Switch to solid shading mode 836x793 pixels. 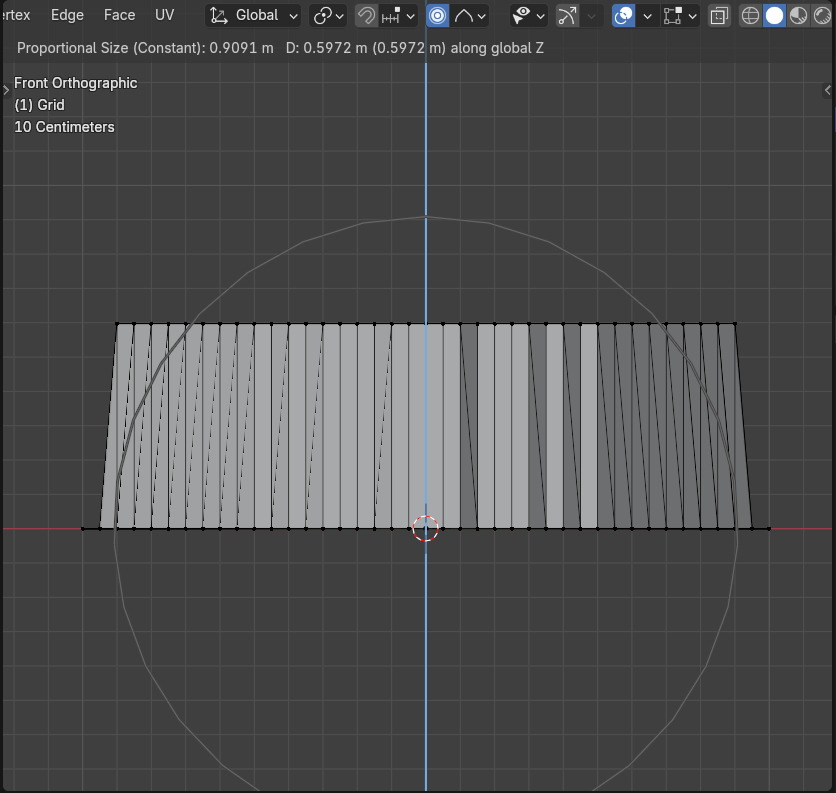coord(774,16)
